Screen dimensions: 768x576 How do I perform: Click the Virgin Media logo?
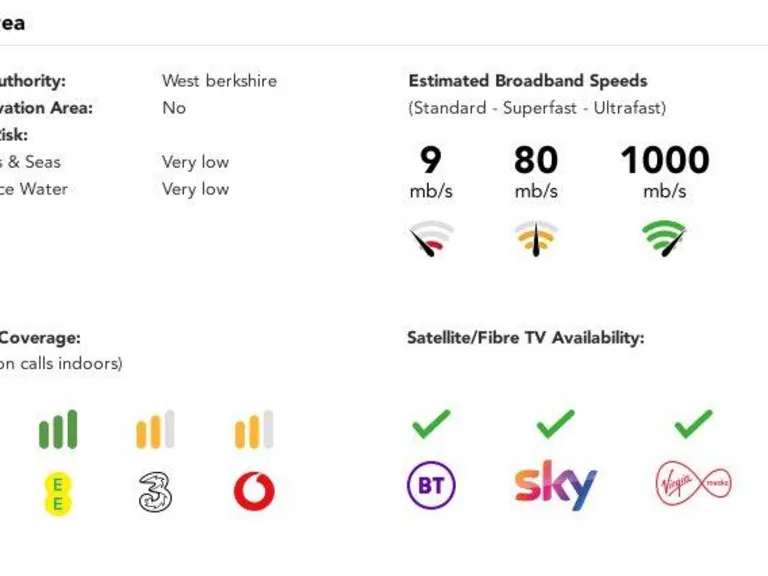(693, 485)
